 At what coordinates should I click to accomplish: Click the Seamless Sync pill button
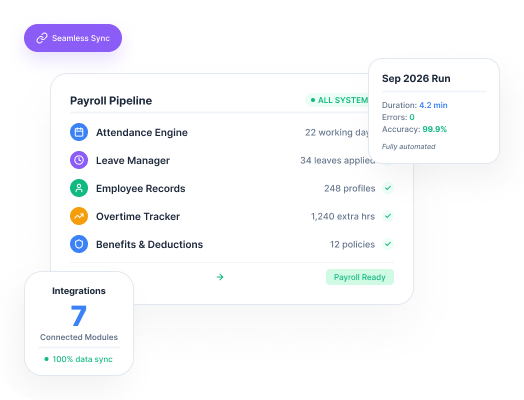(x=73, y=38)
